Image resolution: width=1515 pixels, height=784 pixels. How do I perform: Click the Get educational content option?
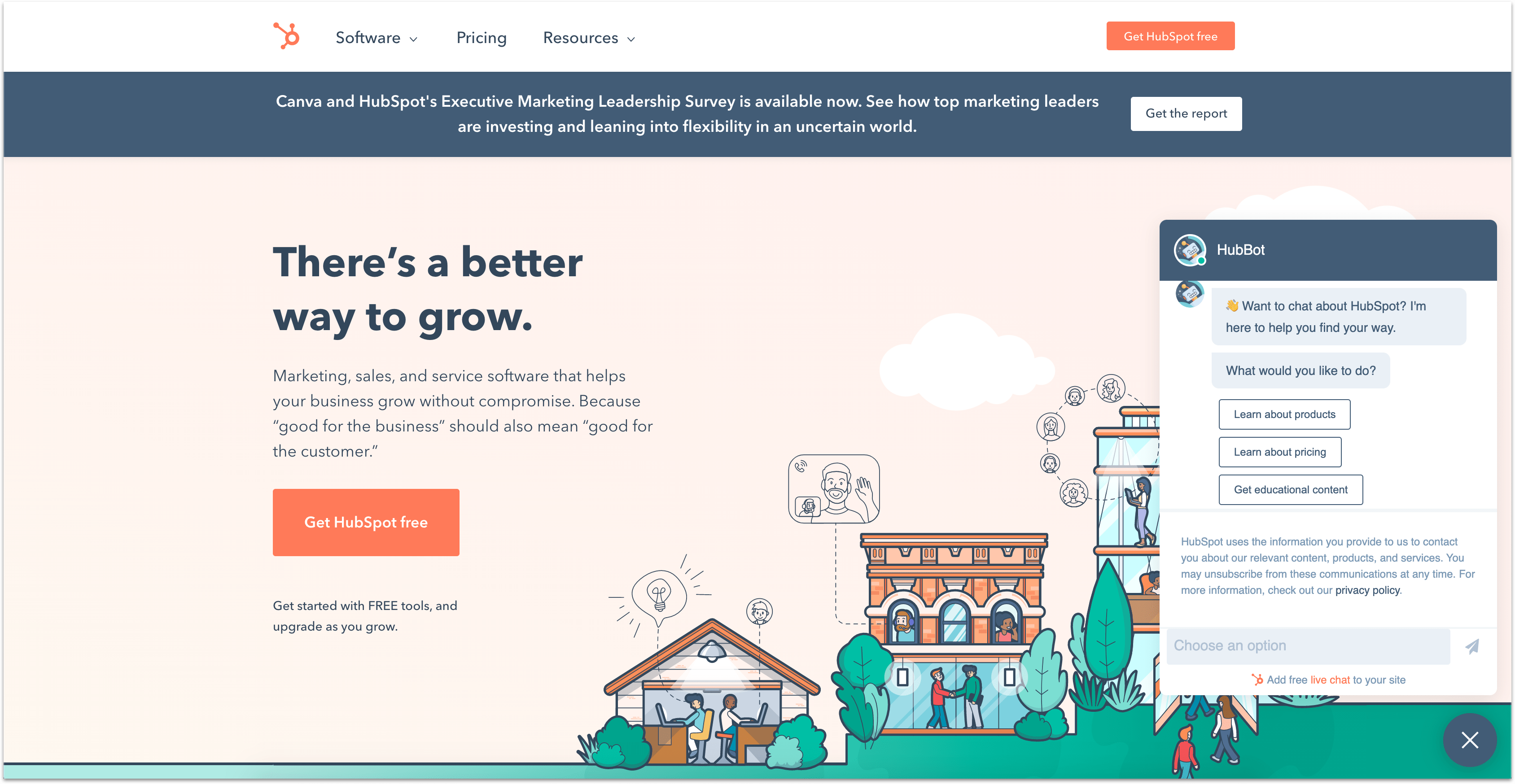point(1290,489)
